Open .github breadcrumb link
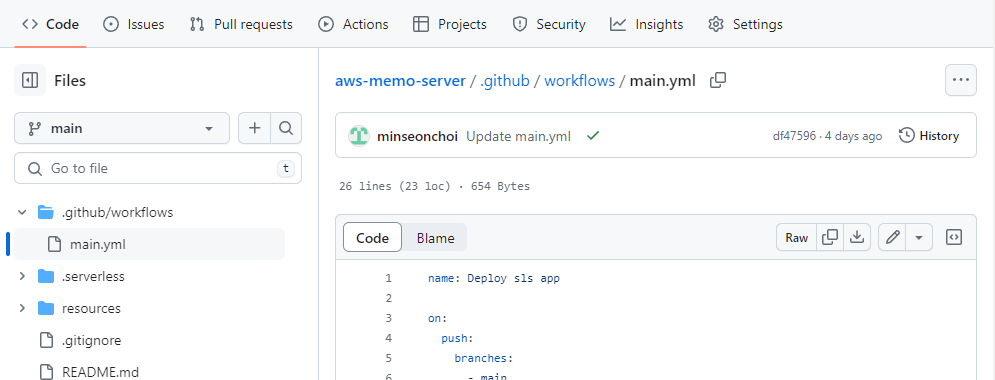 pos(504,81)
